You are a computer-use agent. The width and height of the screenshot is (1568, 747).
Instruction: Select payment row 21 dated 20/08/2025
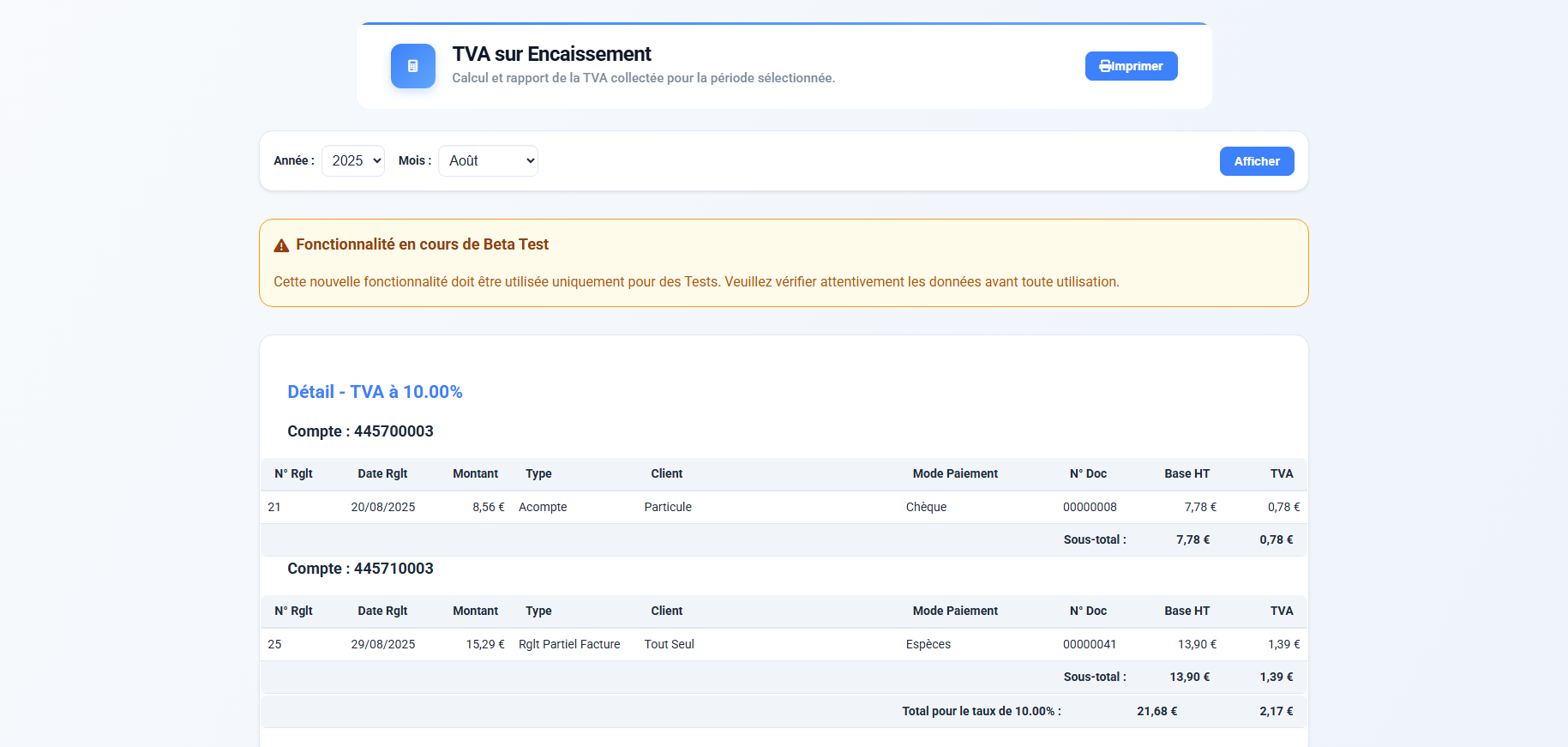[382, 507]
